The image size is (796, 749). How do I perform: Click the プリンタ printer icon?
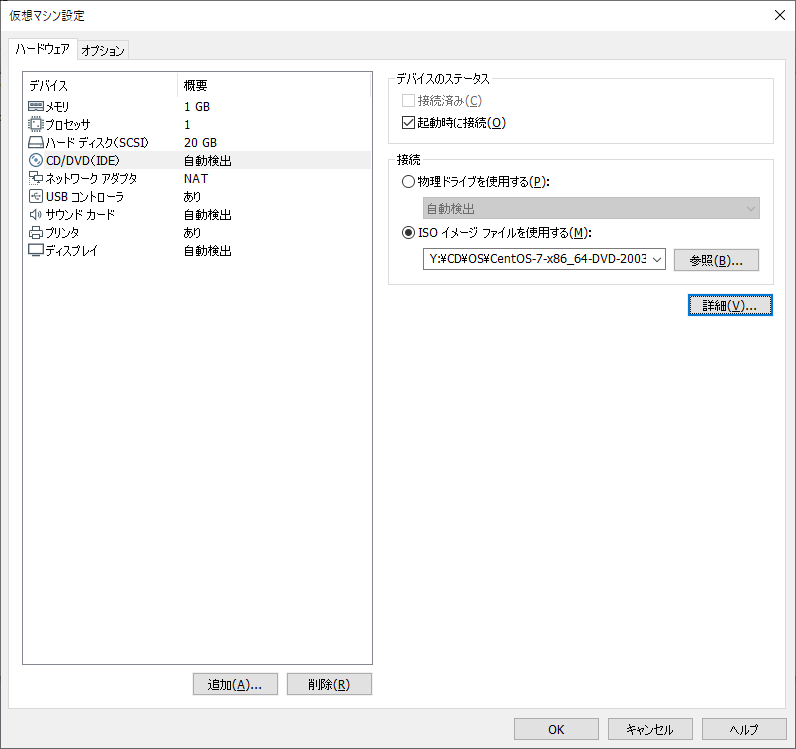[36, 232]
